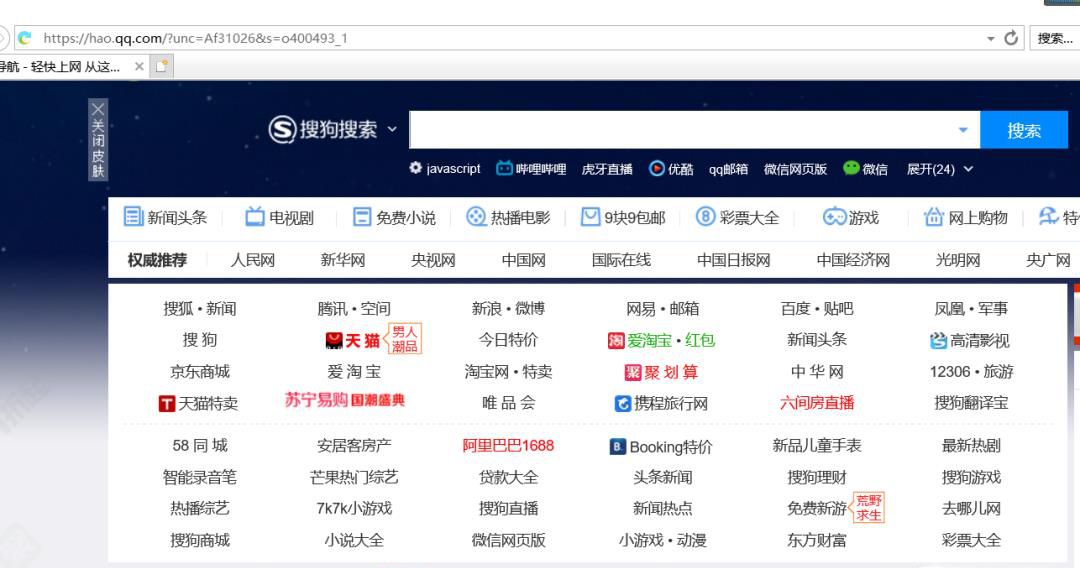
Task: Expand the 搜狗搜索 engine dropdown
Action: 392,129
